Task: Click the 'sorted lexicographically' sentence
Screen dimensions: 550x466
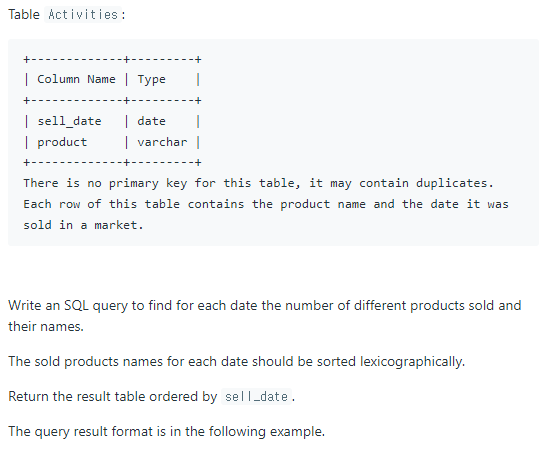Action: pos(236,362)
